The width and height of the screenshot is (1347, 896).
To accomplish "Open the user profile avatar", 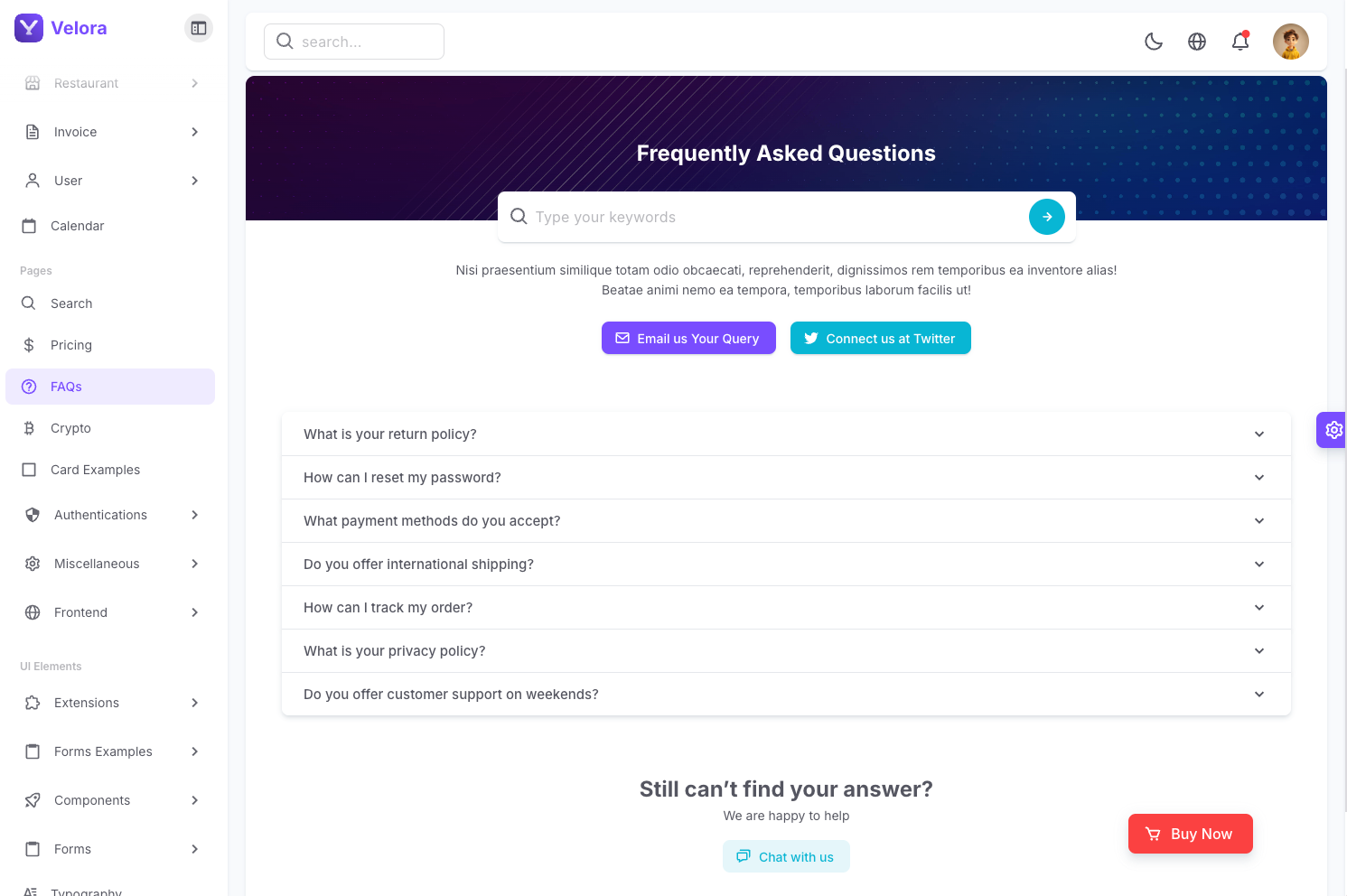I will (1290, 42).
